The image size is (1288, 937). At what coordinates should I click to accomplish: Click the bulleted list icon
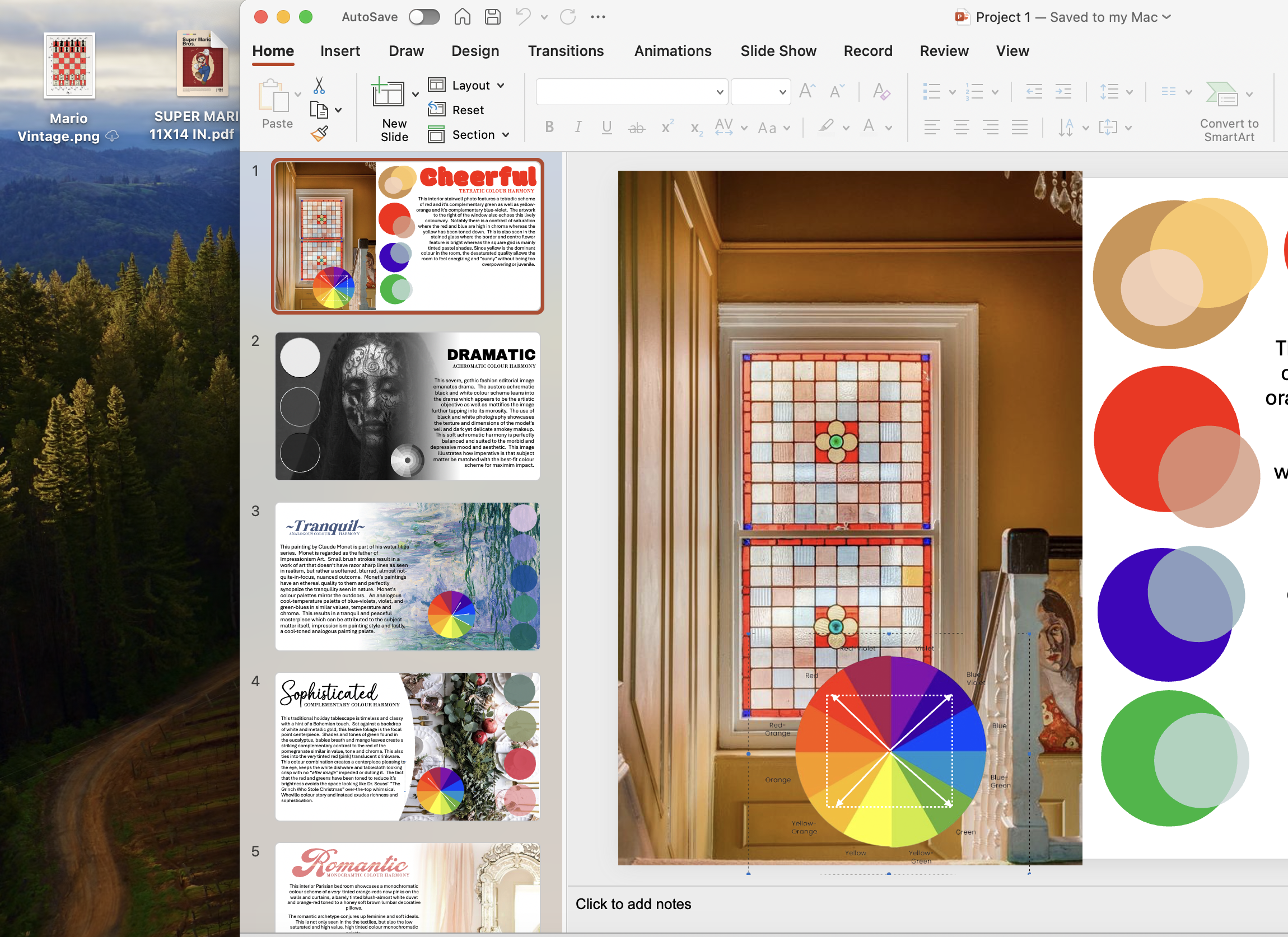point(931,91)
